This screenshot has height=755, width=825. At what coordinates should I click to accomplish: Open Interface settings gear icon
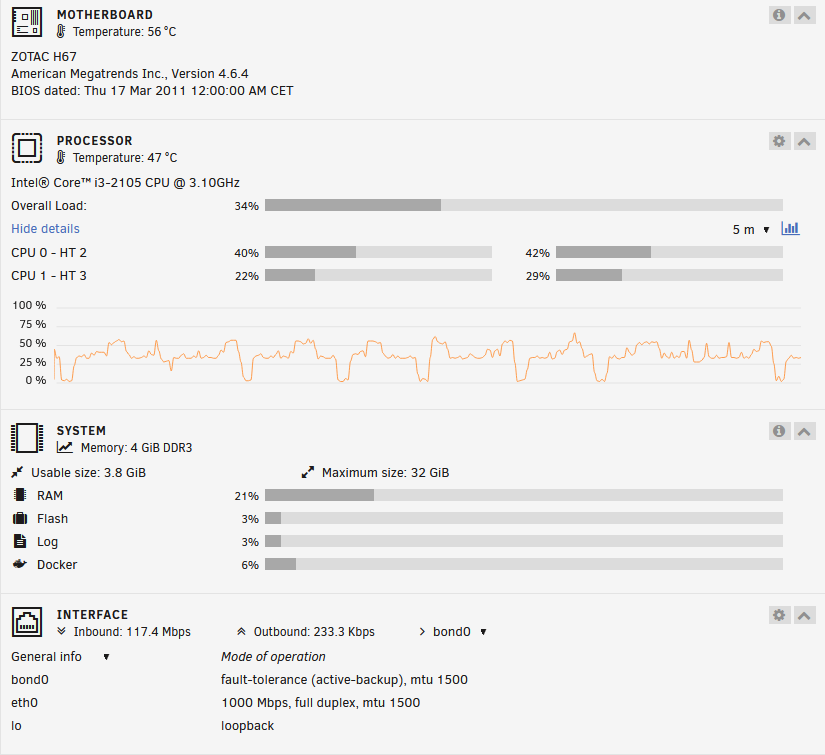pyautogui.click(x=779, y=615)
